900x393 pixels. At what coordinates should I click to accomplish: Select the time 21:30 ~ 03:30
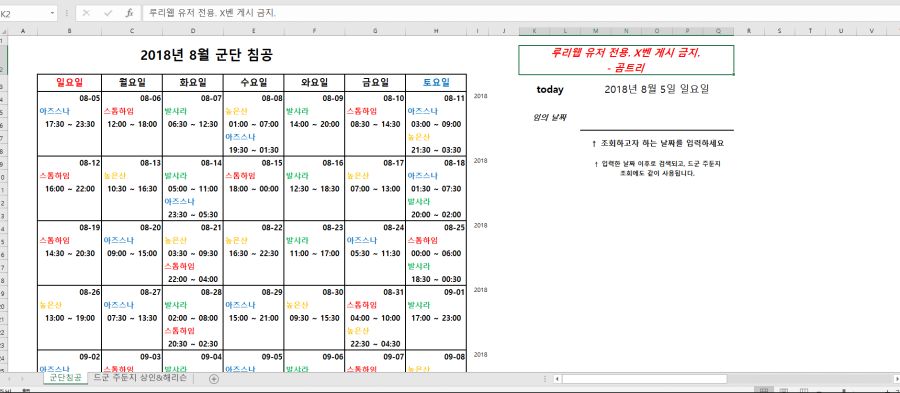tap(436, 150)
